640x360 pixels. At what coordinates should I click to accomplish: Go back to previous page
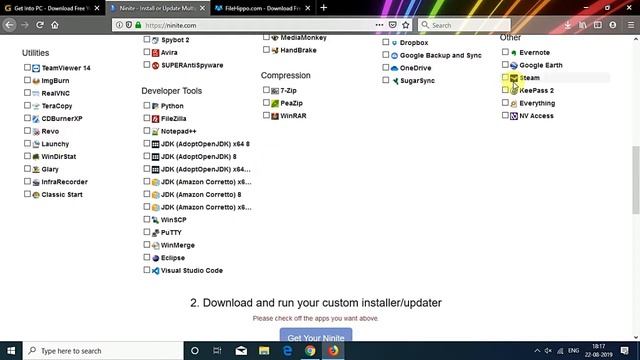point(9,25)
